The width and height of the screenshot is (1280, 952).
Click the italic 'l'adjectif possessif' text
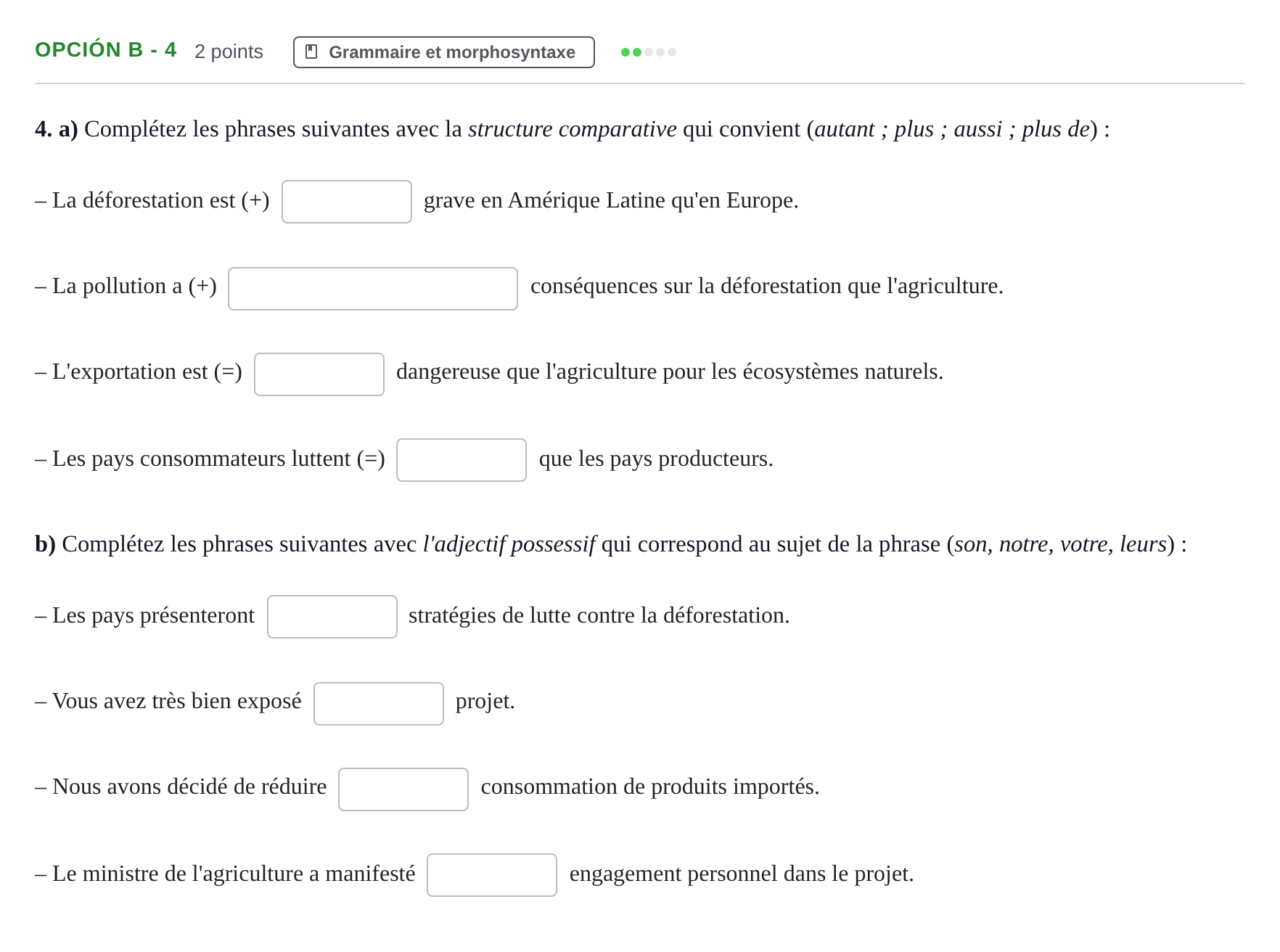point(509,544)
